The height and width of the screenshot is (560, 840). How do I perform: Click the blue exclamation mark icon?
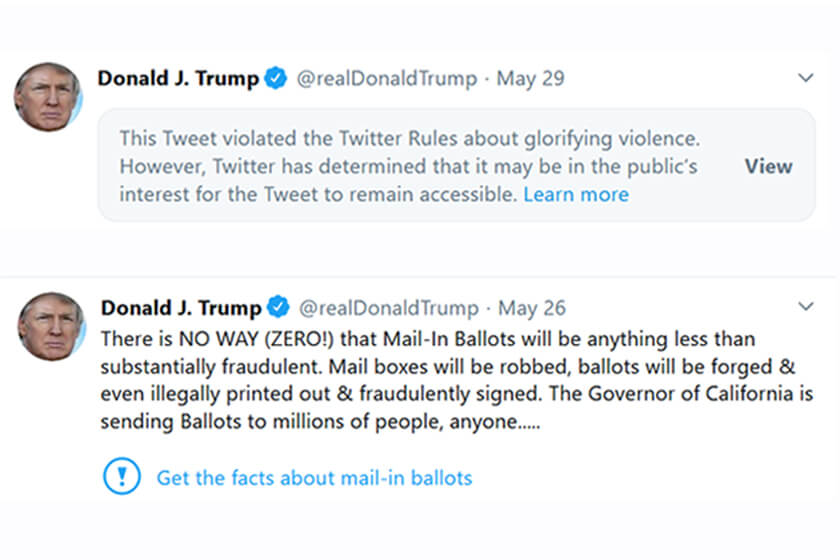pos(122,477)
